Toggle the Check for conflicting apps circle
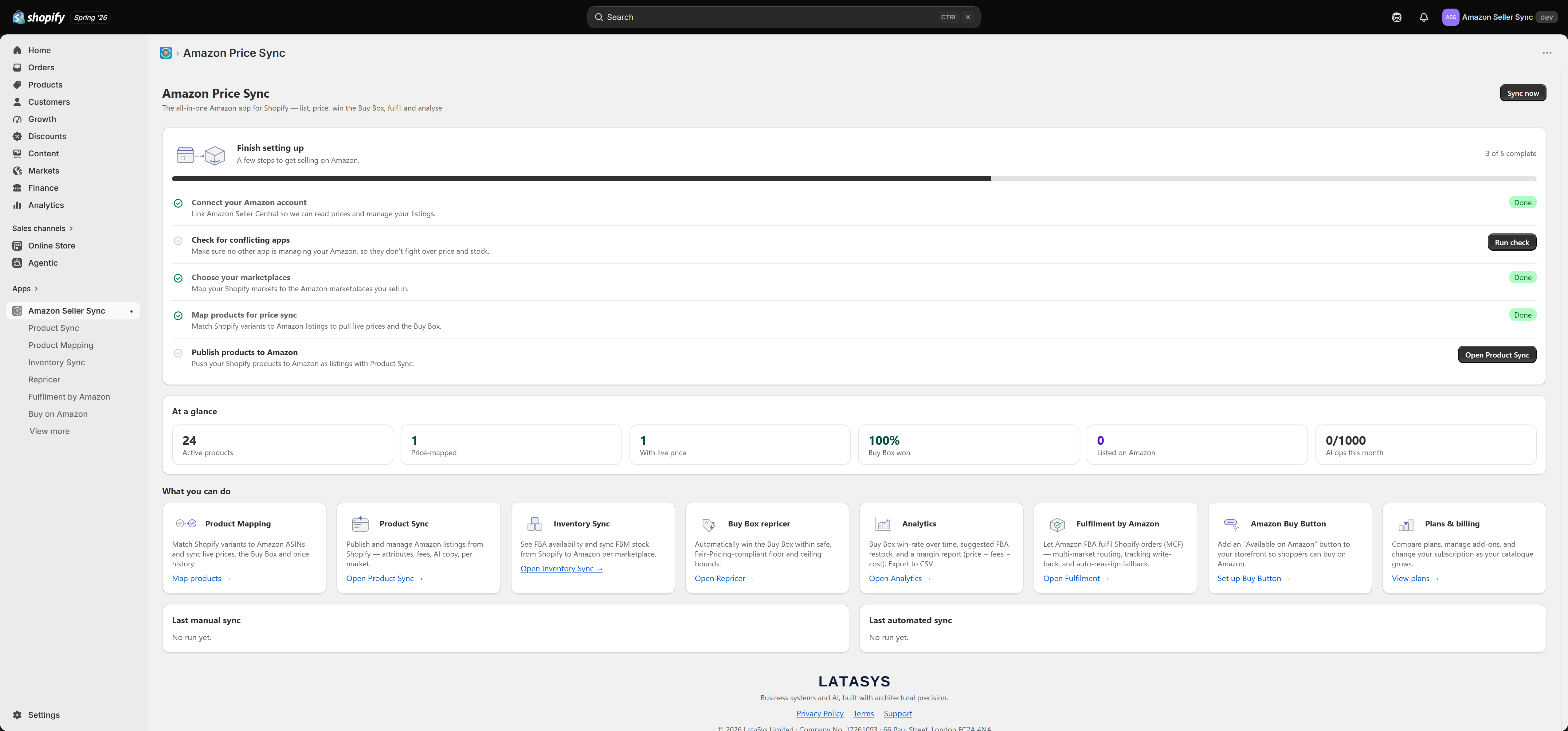Viewport: 1568px width, 731px height. [178, 240]
